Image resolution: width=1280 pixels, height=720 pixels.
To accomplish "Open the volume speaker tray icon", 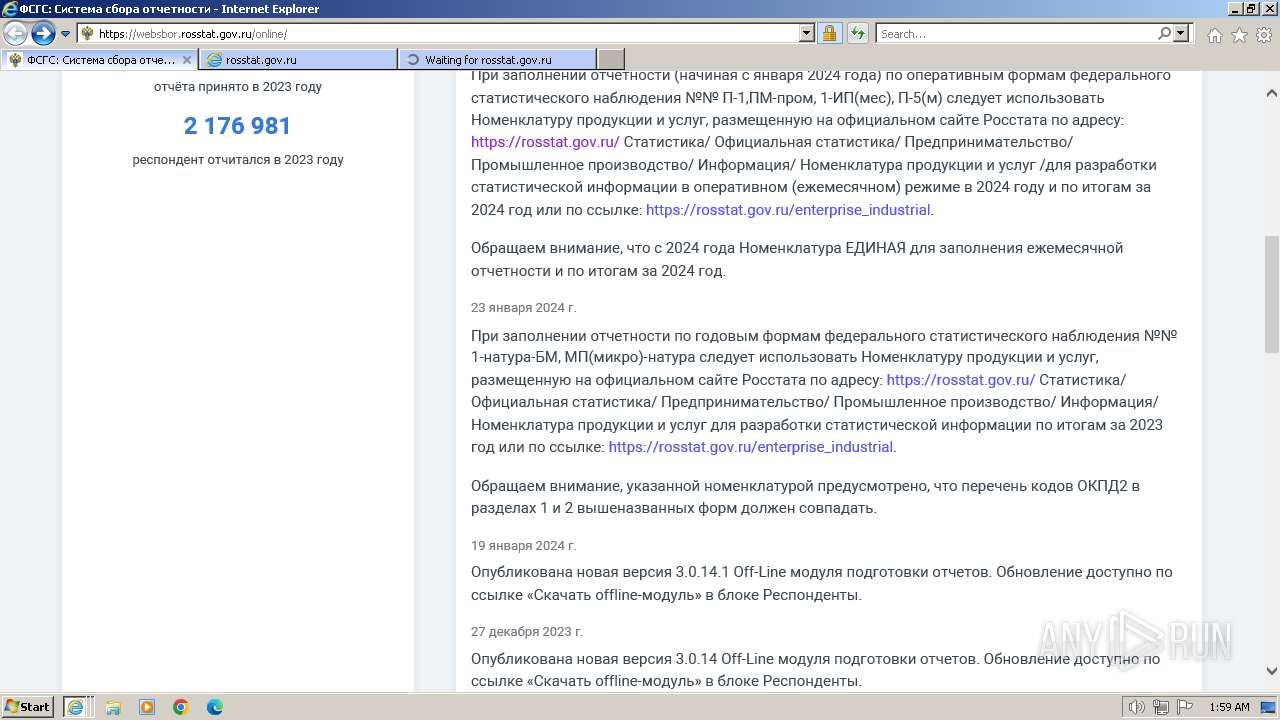I will click(x=1137, y=707).
